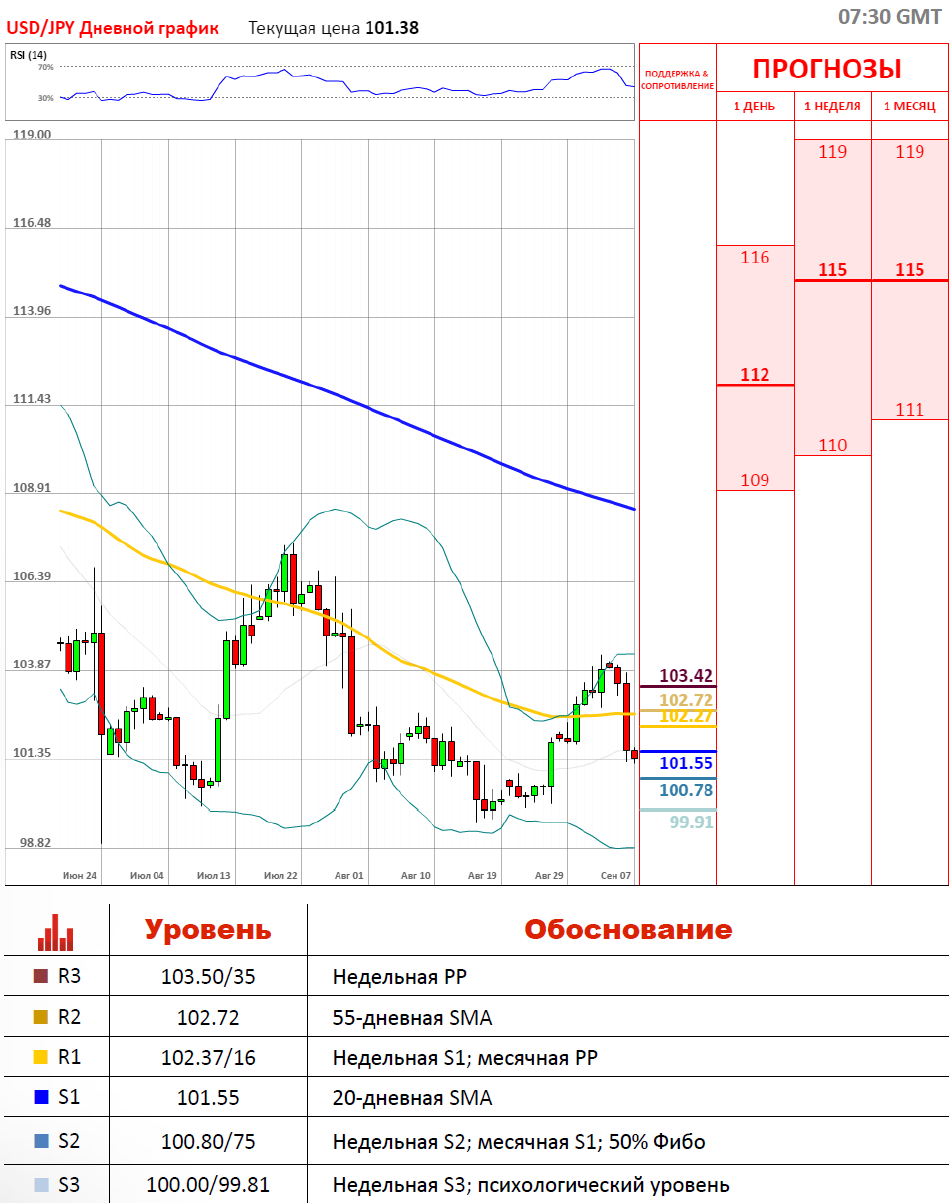Click the 'Недельная PP' rationale cell
The width and height of the screenshot is (949, 1203).
coord(400,977)
